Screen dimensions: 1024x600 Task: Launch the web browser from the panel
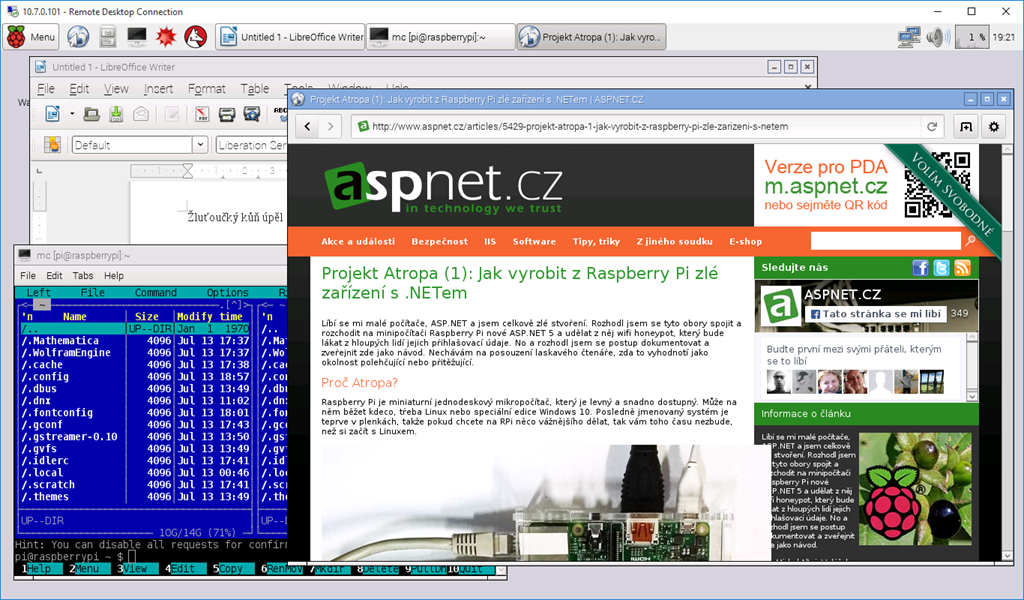click(78, 37)
